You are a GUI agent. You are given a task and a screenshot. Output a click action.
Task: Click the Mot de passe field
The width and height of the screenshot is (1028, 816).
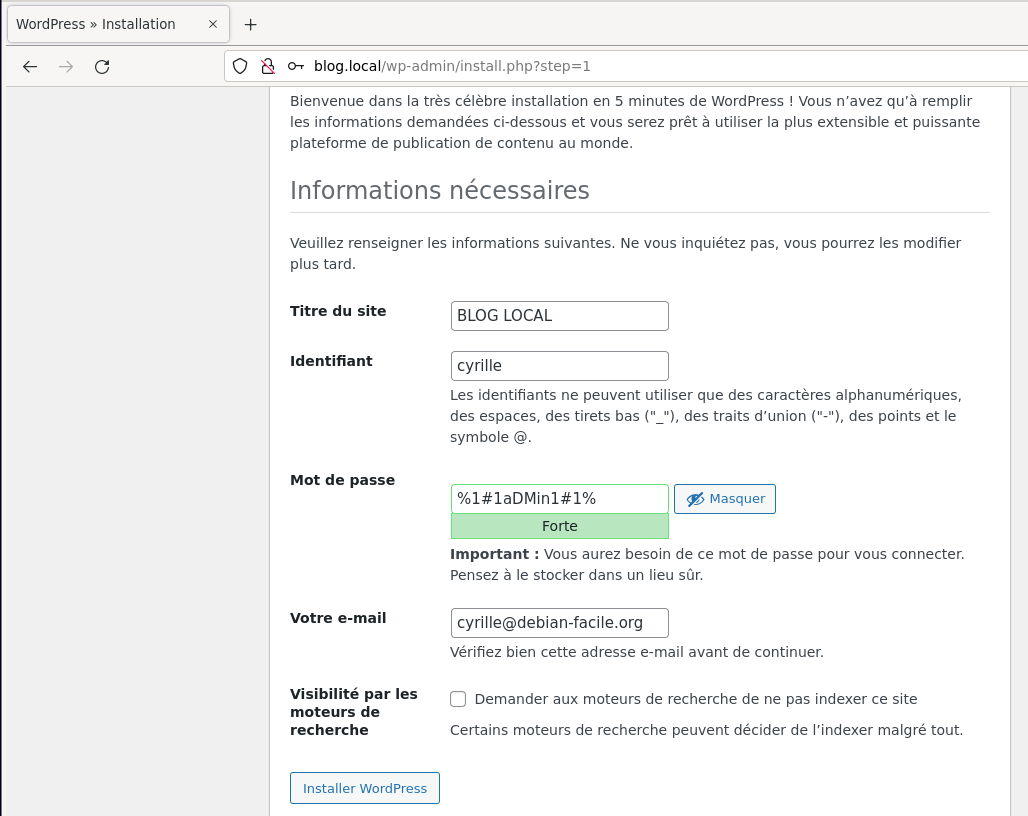[559, 499]
